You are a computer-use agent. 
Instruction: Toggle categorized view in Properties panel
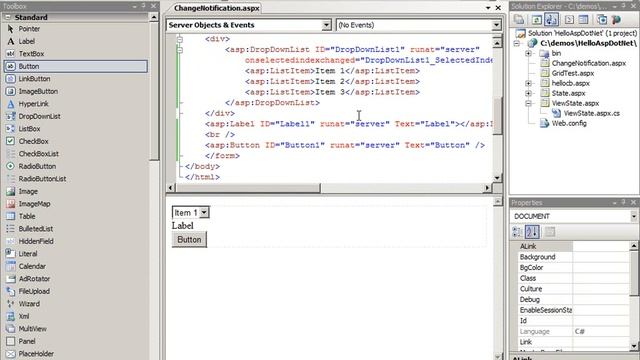pos(517,232)
